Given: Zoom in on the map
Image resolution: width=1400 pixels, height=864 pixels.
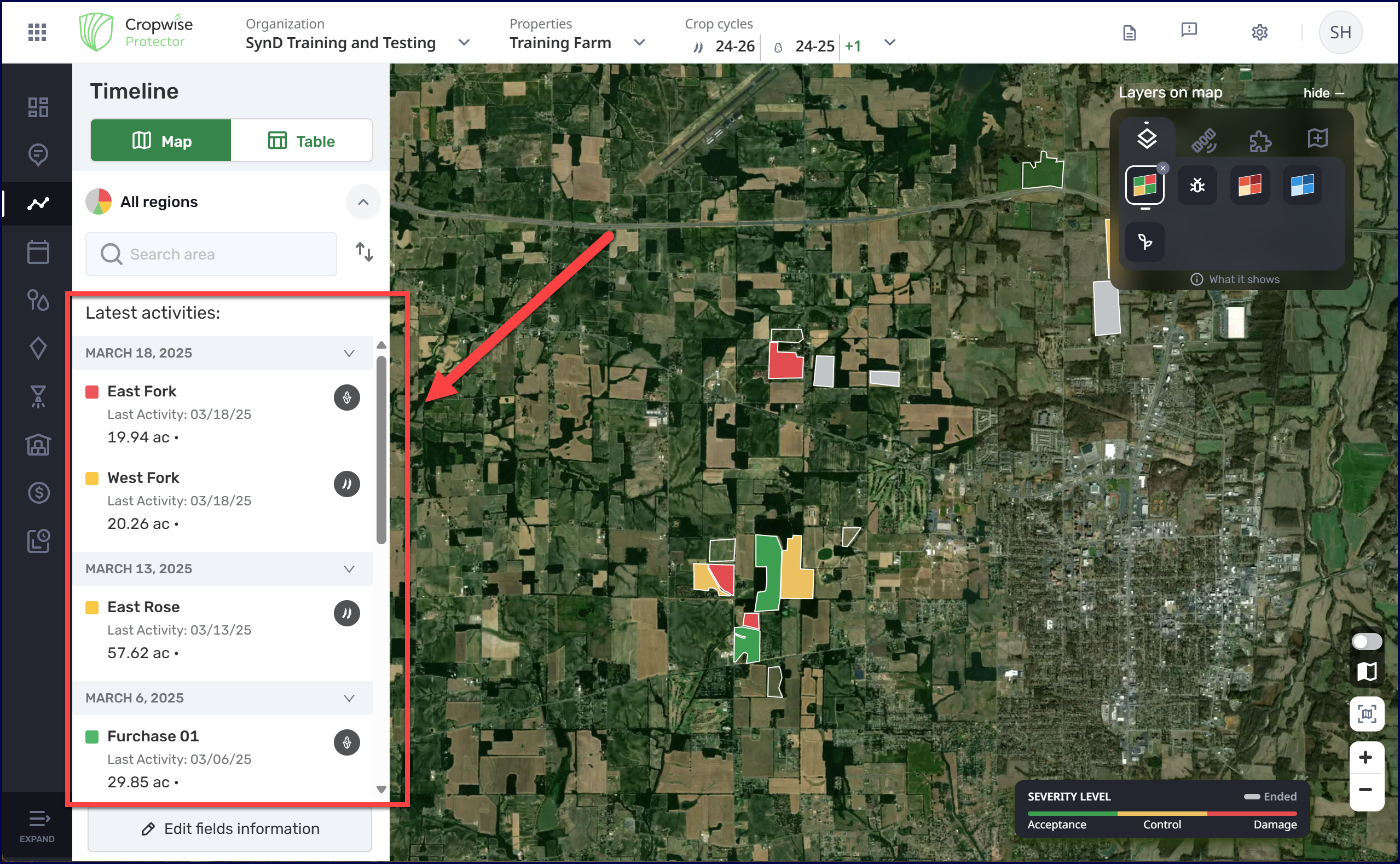Looking at the screenshot, I should click(x=1366, y=758).
